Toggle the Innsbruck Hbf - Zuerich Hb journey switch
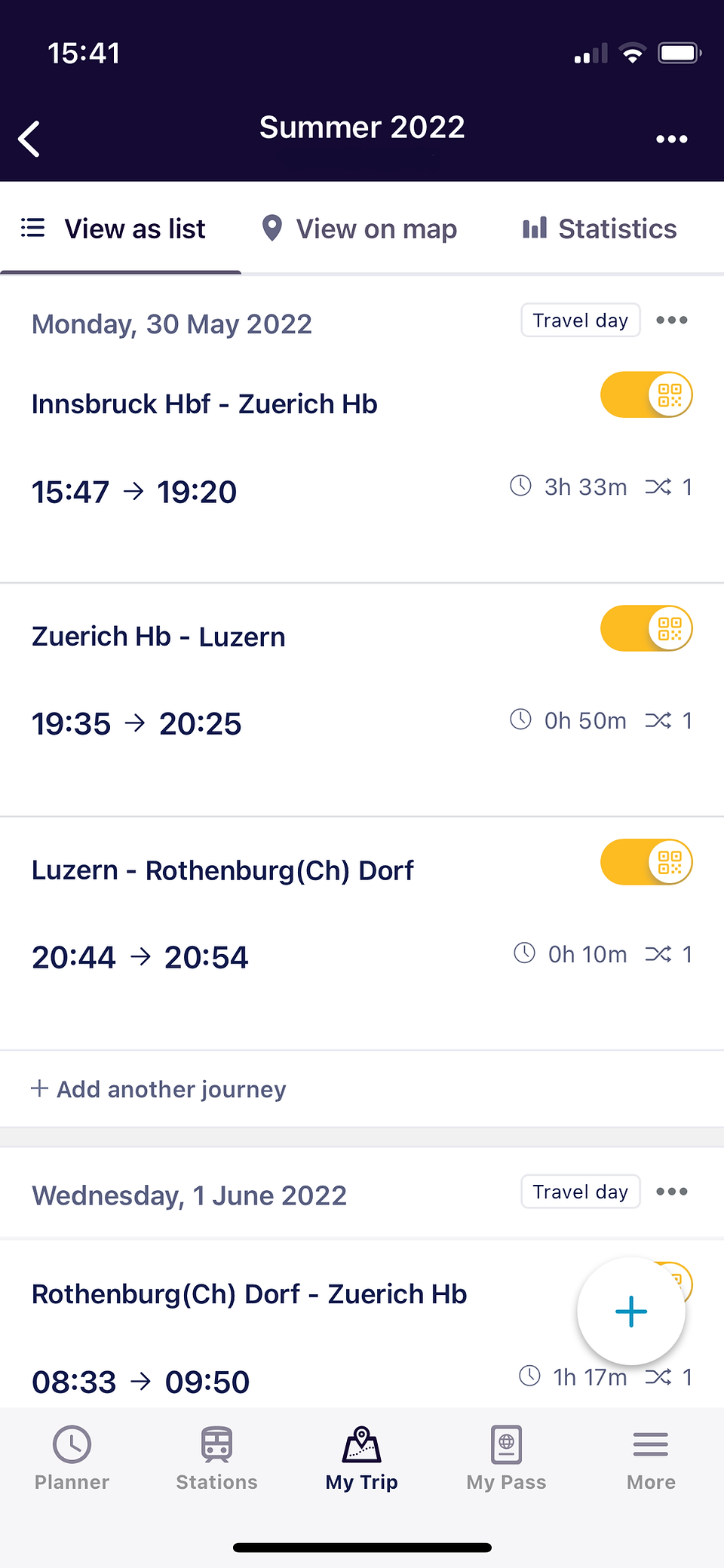Image resolution: width=724 pixels, height=1568 pixels. click(646, 394)
